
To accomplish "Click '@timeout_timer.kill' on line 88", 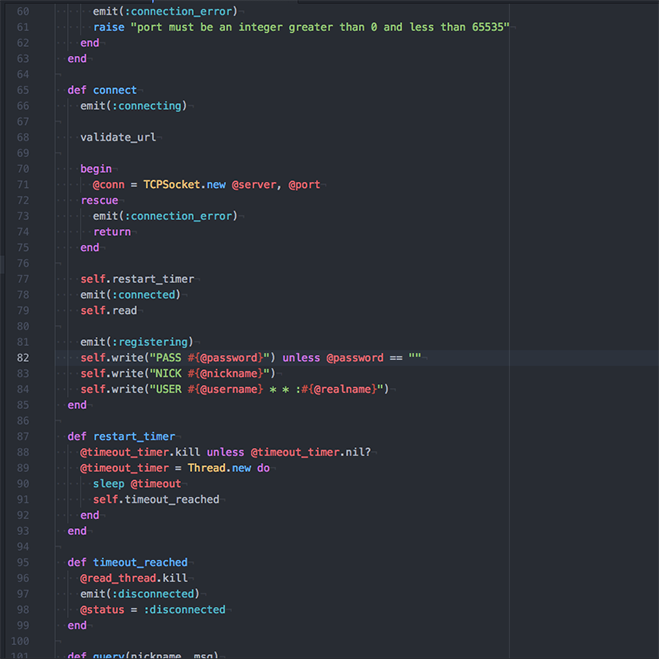I will point(140,452).
